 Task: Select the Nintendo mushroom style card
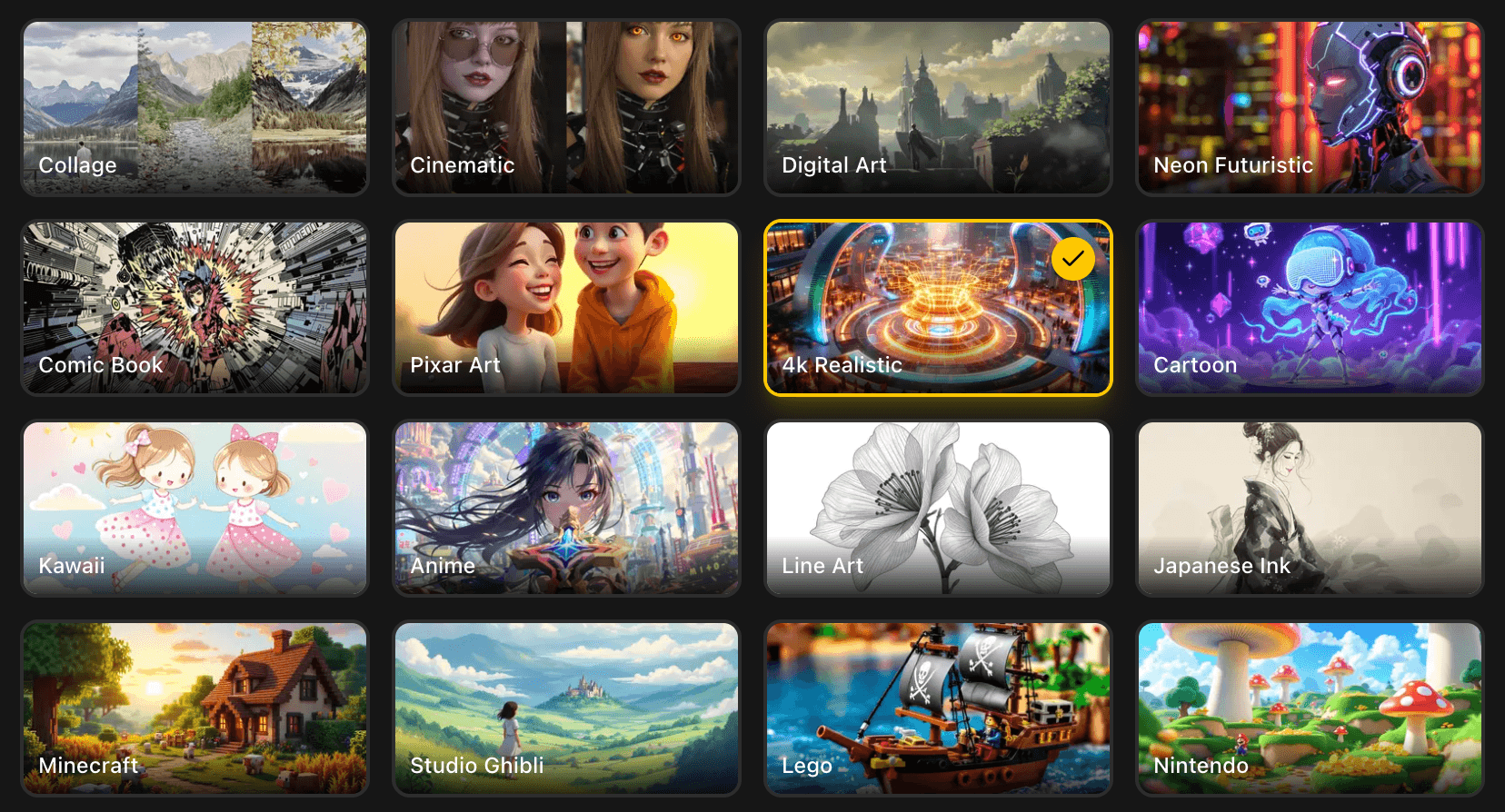point(1310,708)
